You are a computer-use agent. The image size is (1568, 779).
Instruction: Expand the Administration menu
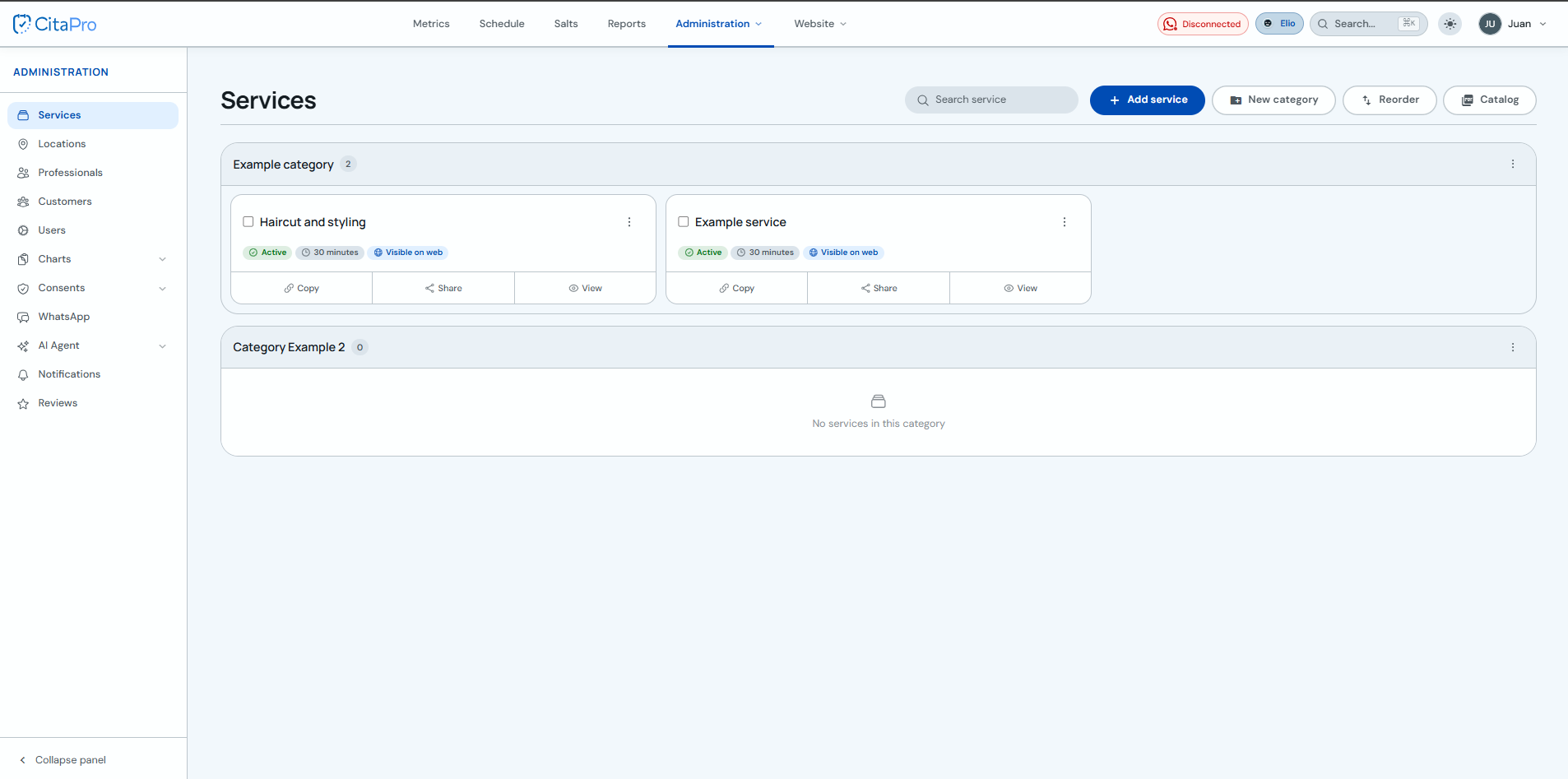(719, 24)
